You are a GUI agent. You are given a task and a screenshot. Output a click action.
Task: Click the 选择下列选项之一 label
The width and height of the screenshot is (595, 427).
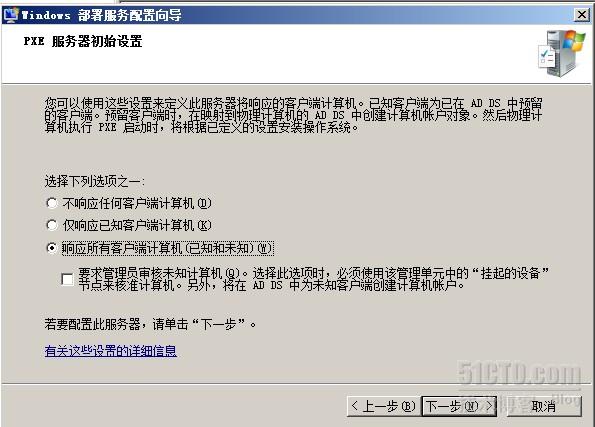pyautogui.click(x=94, y=181)
